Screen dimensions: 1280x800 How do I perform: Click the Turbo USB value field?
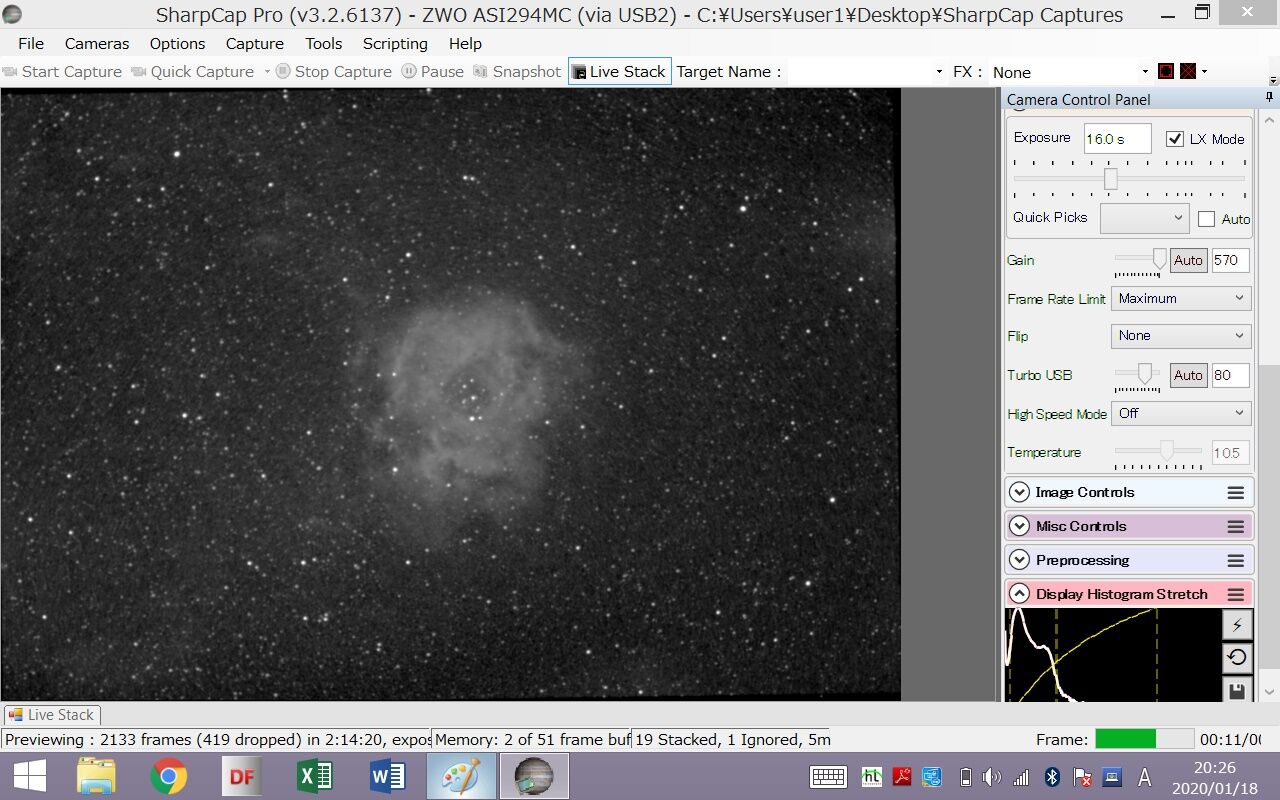(x=1230, y=375)
